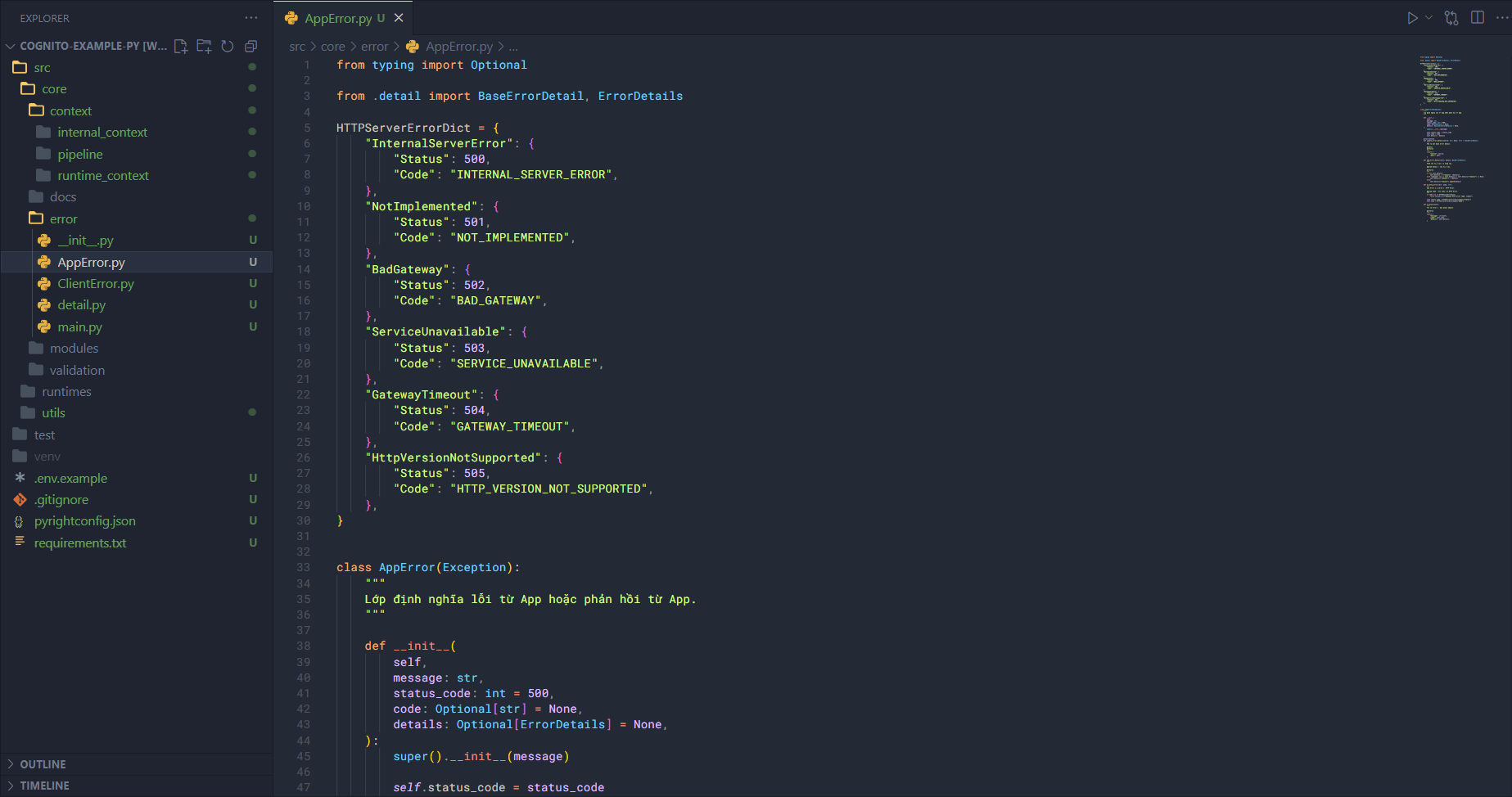1512x797 pixels.
Task: Open editor More Actions ellipsis menu
Action: click(x=1501, y=18)
